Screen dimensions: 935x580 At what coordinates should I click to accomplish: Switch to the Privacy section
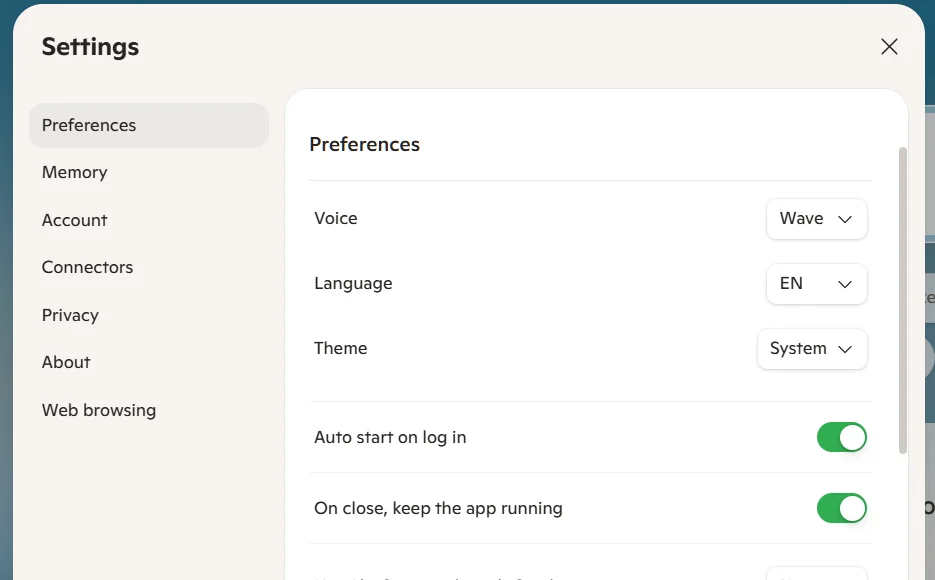[70, 315]
